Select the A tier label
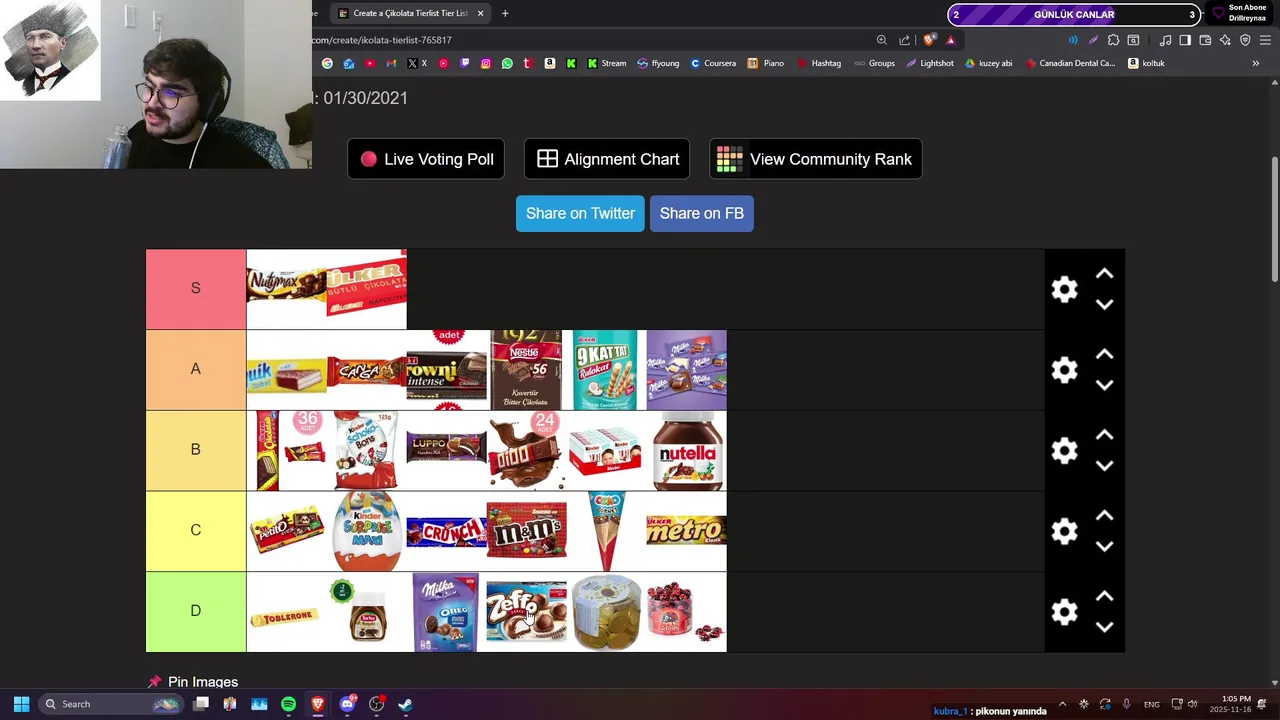 (196, 370)
